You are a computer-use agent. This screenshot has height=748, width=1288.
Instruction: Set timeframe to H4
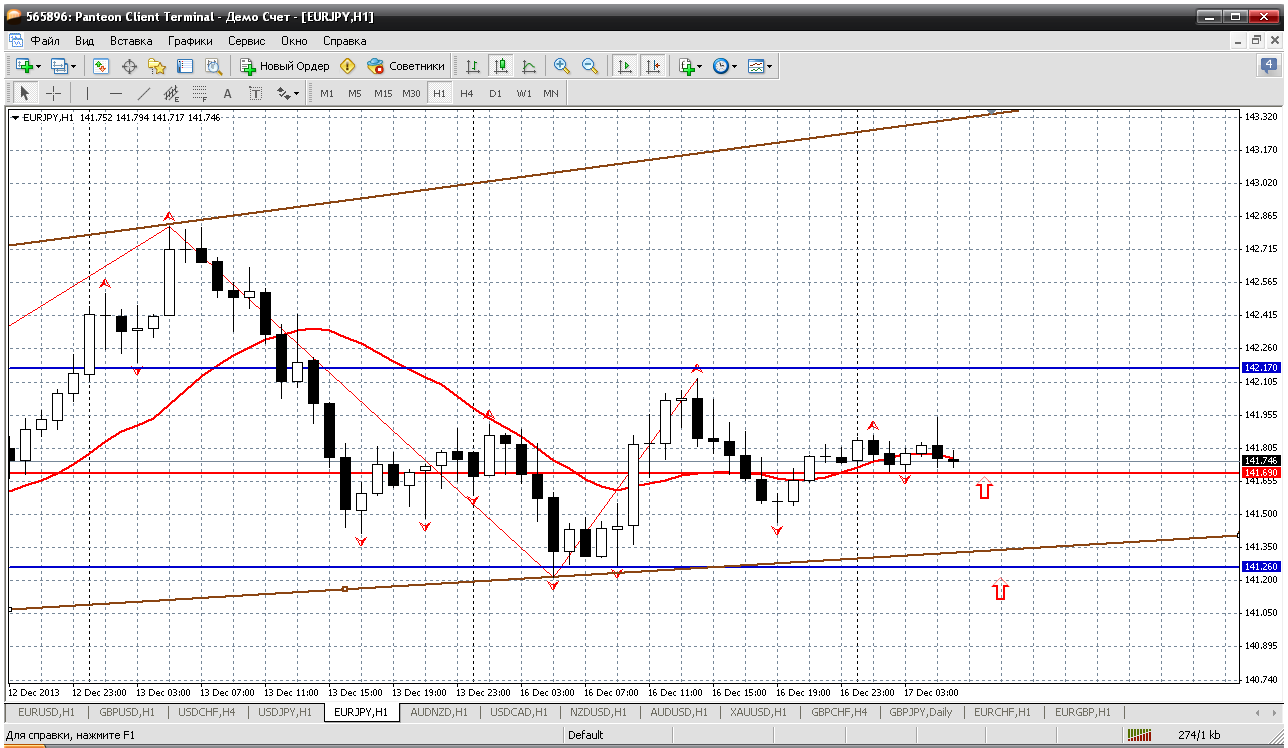coord(467,93)
